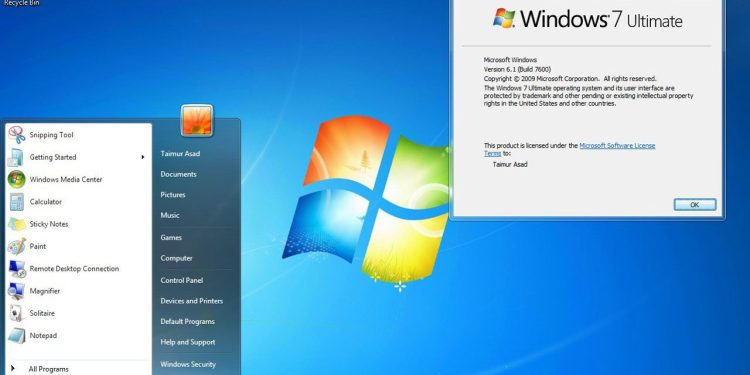Select the Magnifier label in Start menu
The image size is (750, 375).
[45, 291]
